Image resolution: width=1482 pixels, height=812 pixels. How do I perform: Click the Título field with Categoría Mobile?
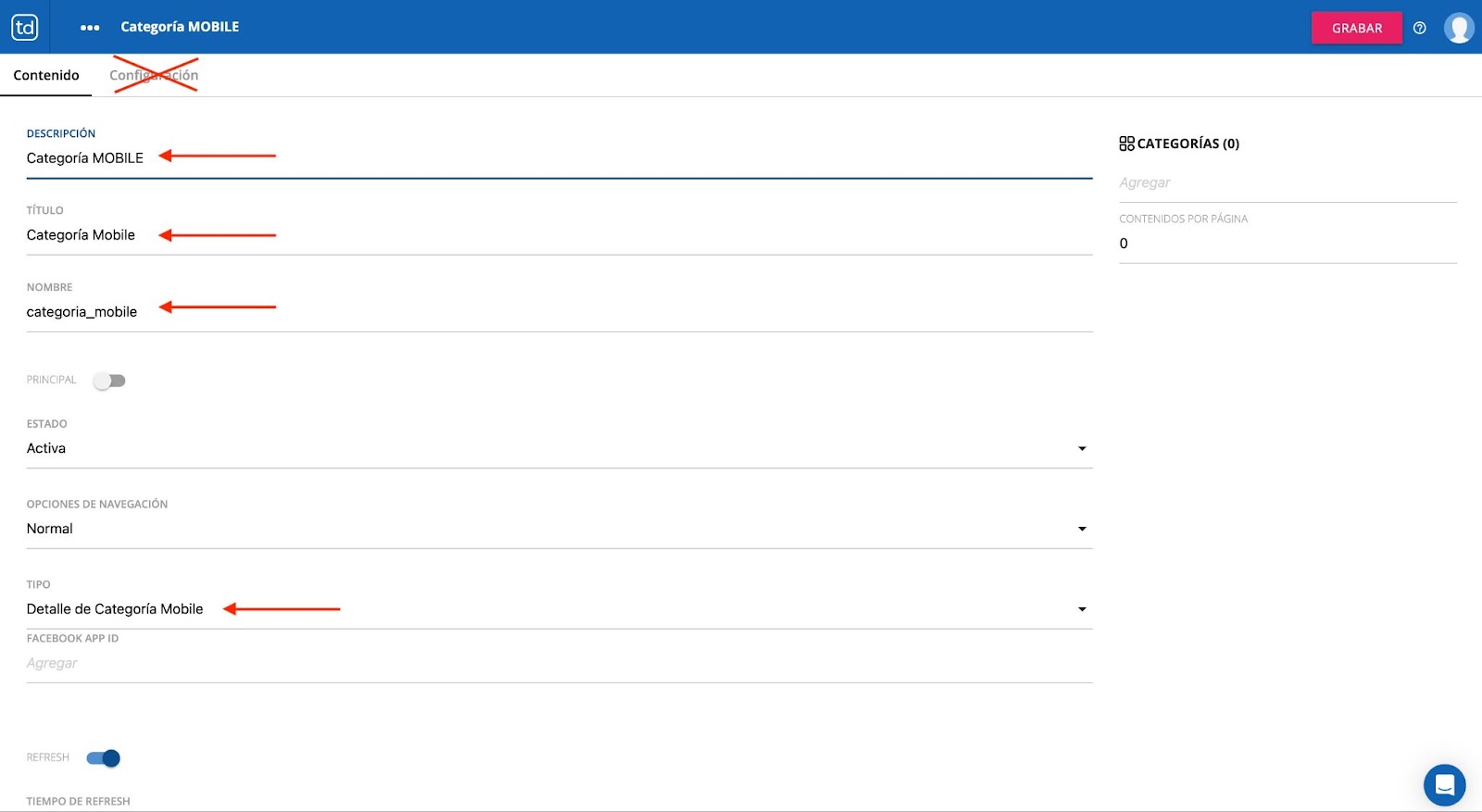click(x=556, y=235)
